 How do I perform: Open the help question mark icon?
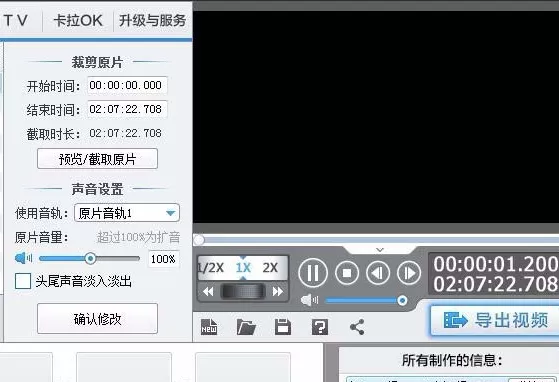(320, 327)
